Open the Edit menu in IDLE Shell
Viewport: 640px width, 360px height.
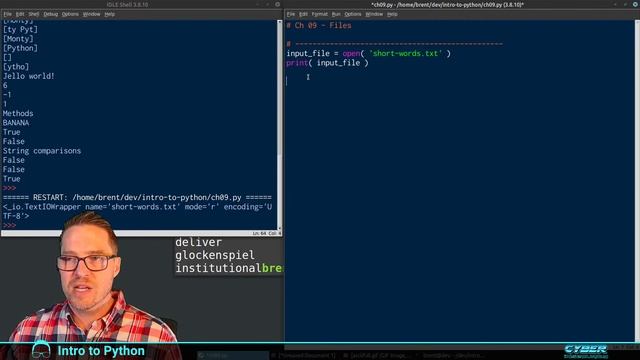[20, 14]
